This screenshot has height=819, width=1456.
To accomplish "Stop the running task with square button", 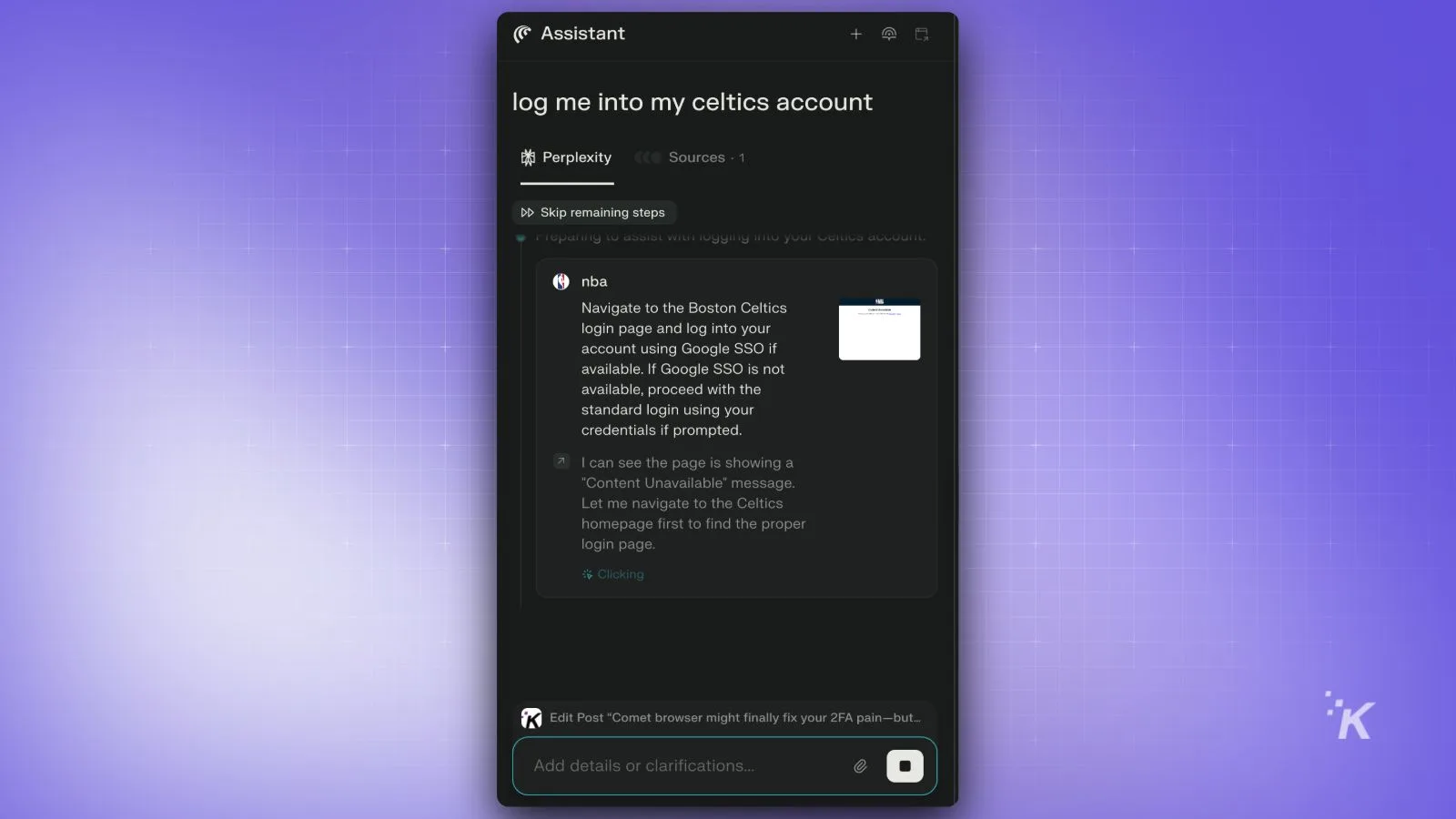I will 905,766.
